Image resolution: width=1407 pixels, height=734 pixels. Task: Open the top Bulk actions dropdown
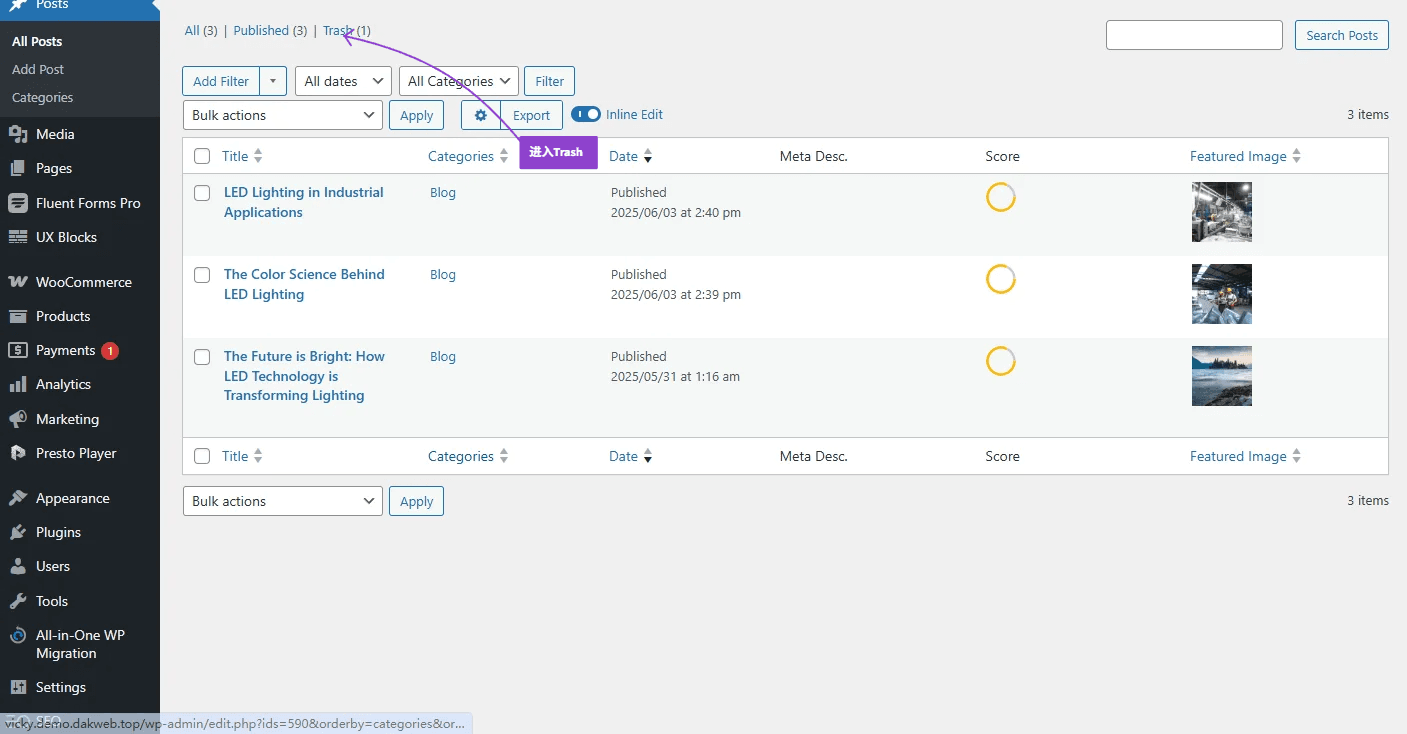[282, 115]
